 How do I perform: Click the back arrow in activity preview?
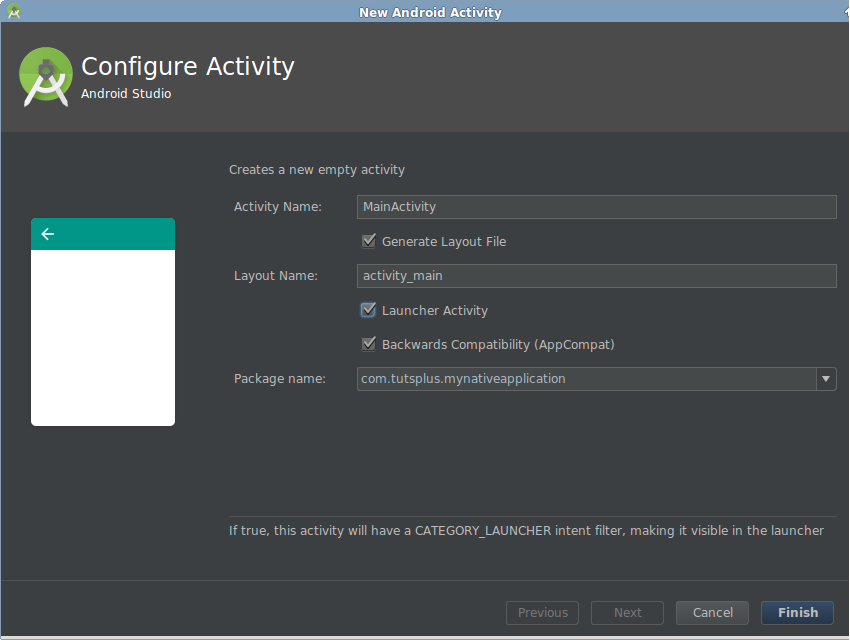48,234
